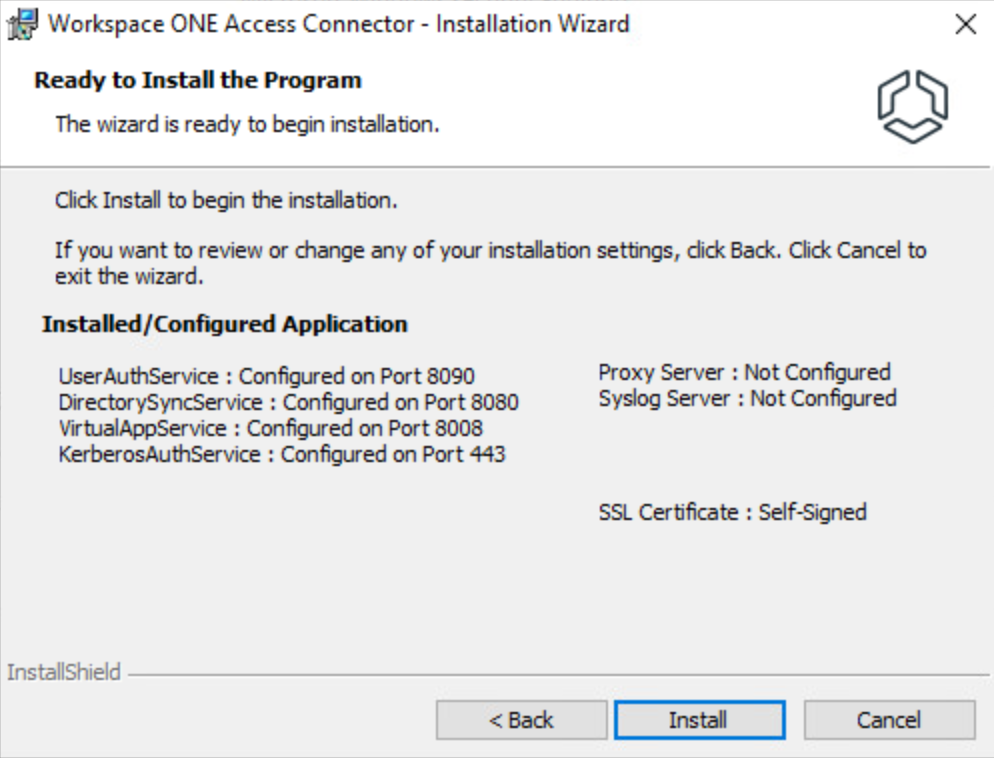Click the Syslog Server Not Configured text

(747, 398)
